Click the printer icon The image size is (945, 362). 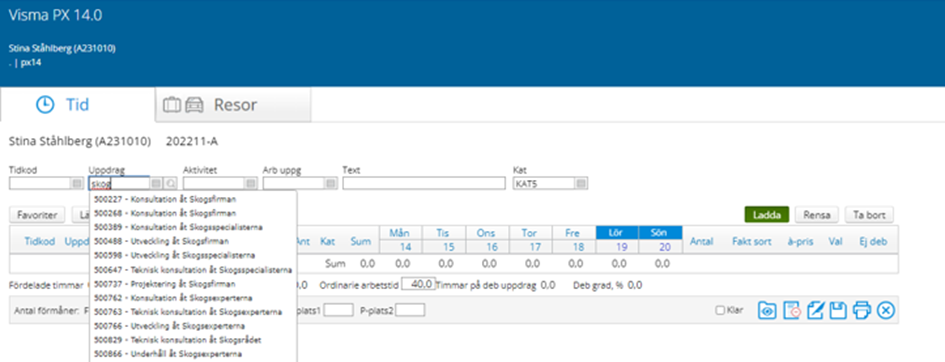coord(862,310)
